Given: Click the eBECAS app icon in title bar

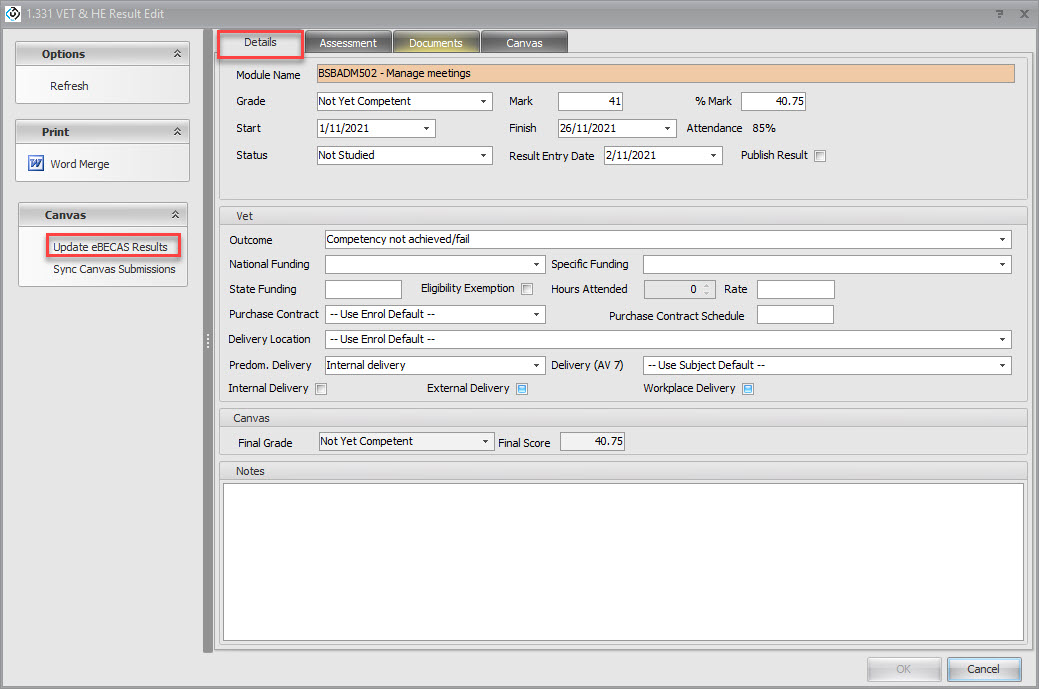Looking at the screenshot, I should 13,14.
